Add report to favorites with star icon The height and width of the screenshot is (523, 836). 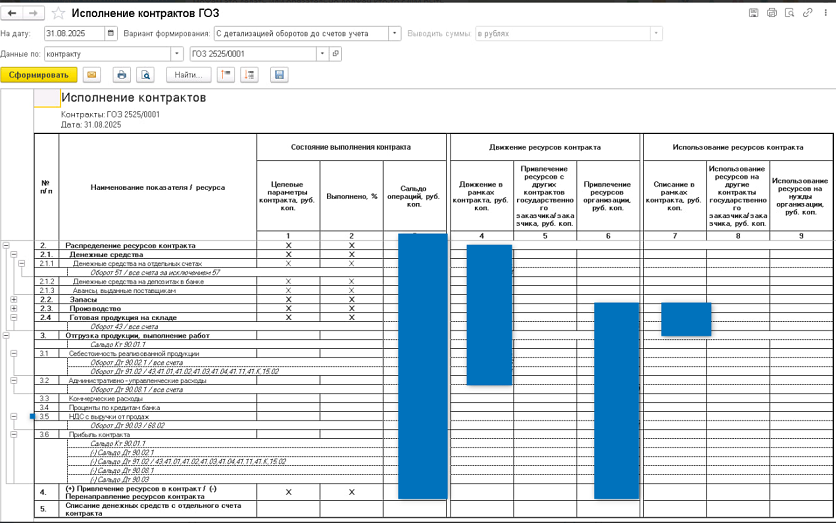59,13
